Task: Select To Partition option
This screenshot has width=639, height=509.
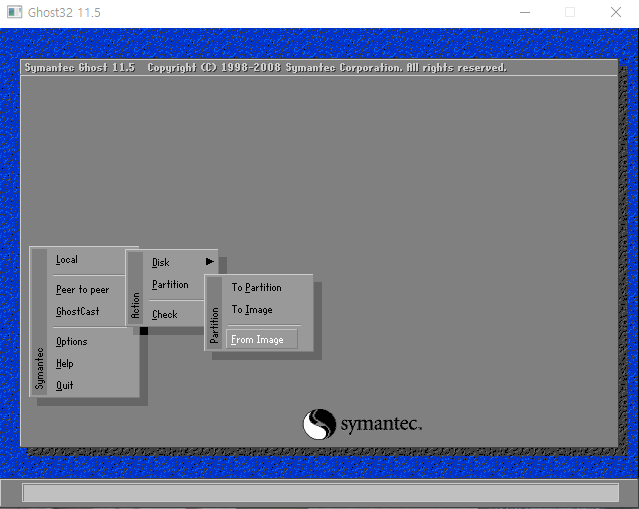Action: pyautogui.click(x=256, y=288)
